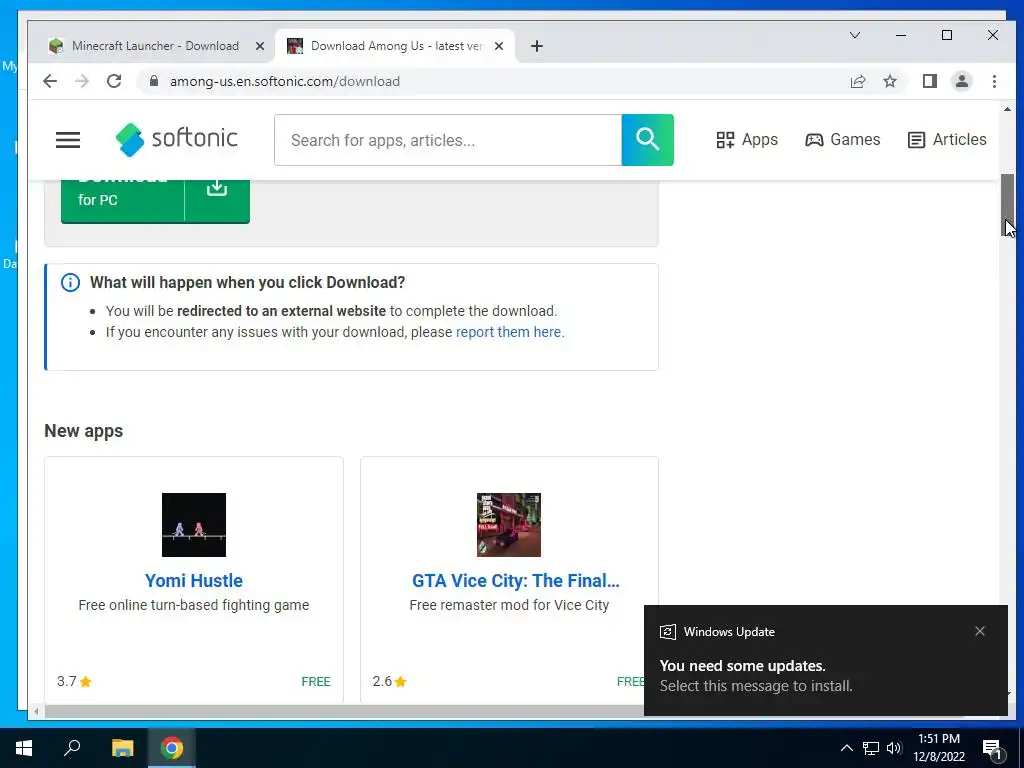Open taskbar search magnifier

pos(72,748)
